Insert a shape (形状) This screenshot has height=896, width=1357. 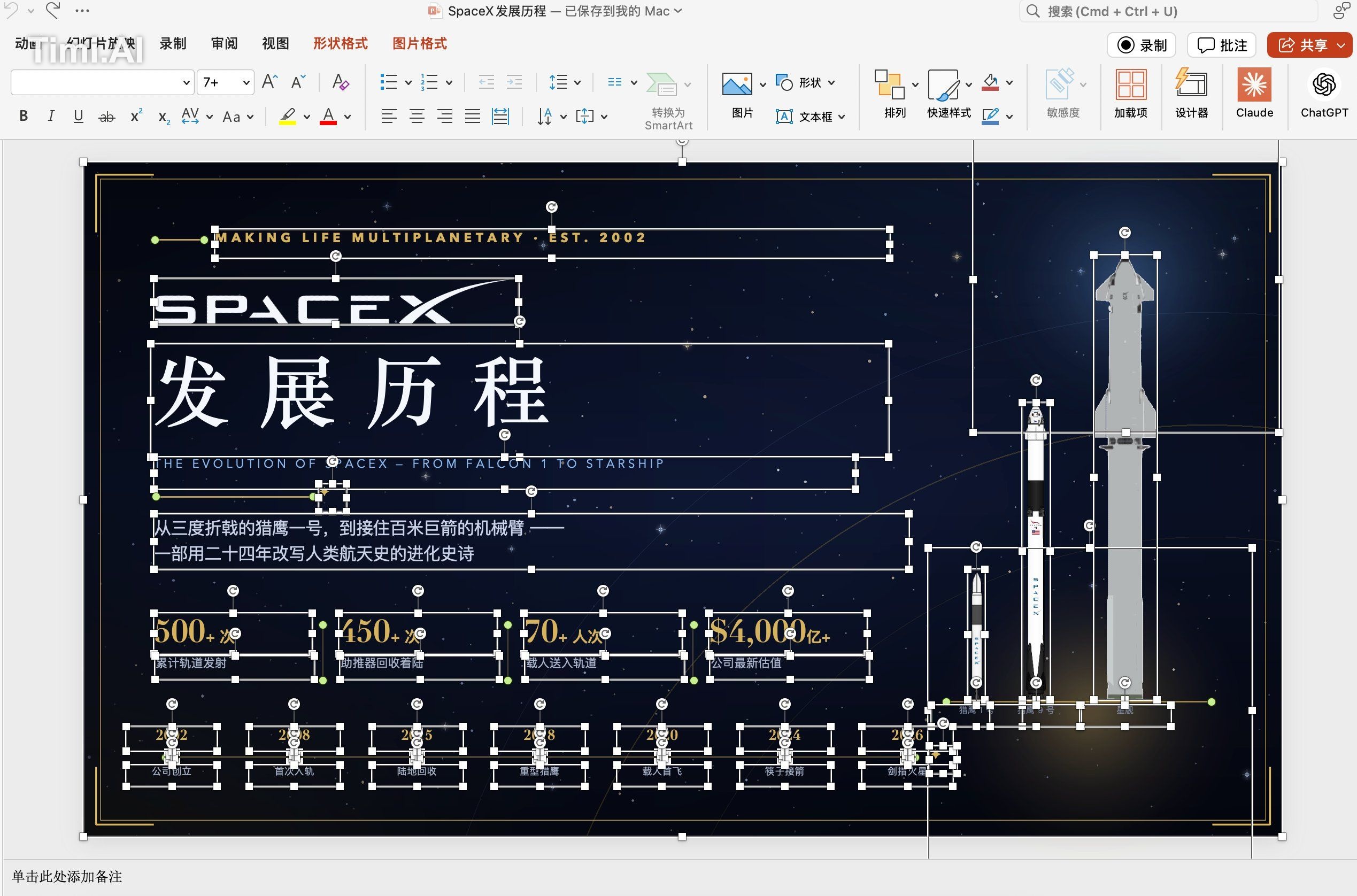[x=806, y=82]
